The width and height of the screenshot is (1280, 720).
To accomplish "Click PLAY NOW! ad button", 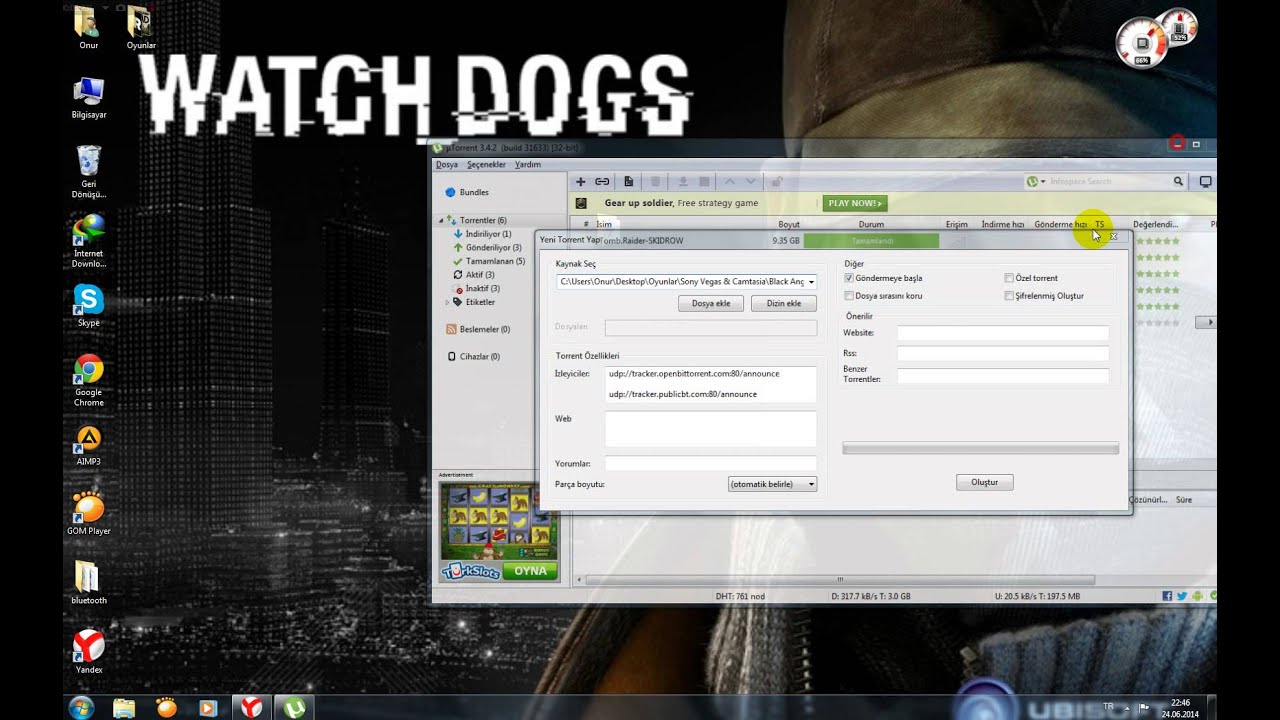I will point(855,203).
